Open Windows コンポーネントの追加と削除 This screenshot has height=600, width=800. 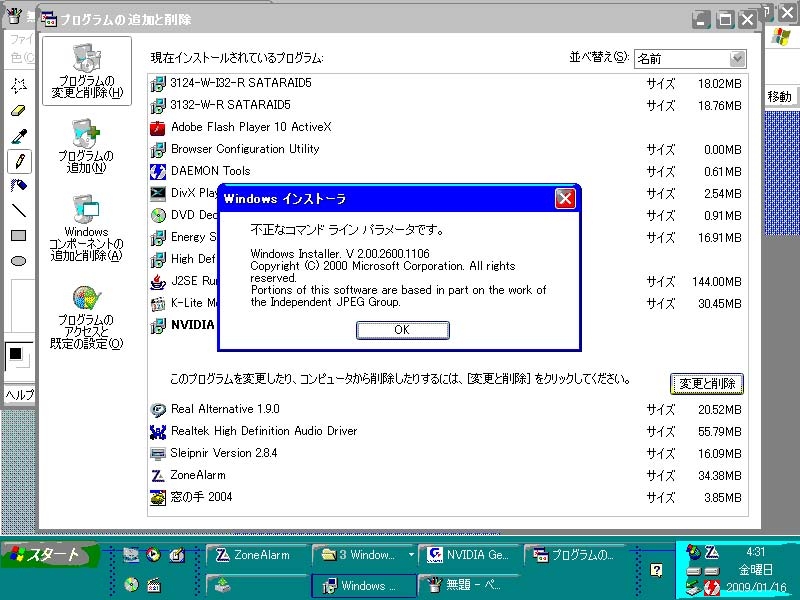86,228
